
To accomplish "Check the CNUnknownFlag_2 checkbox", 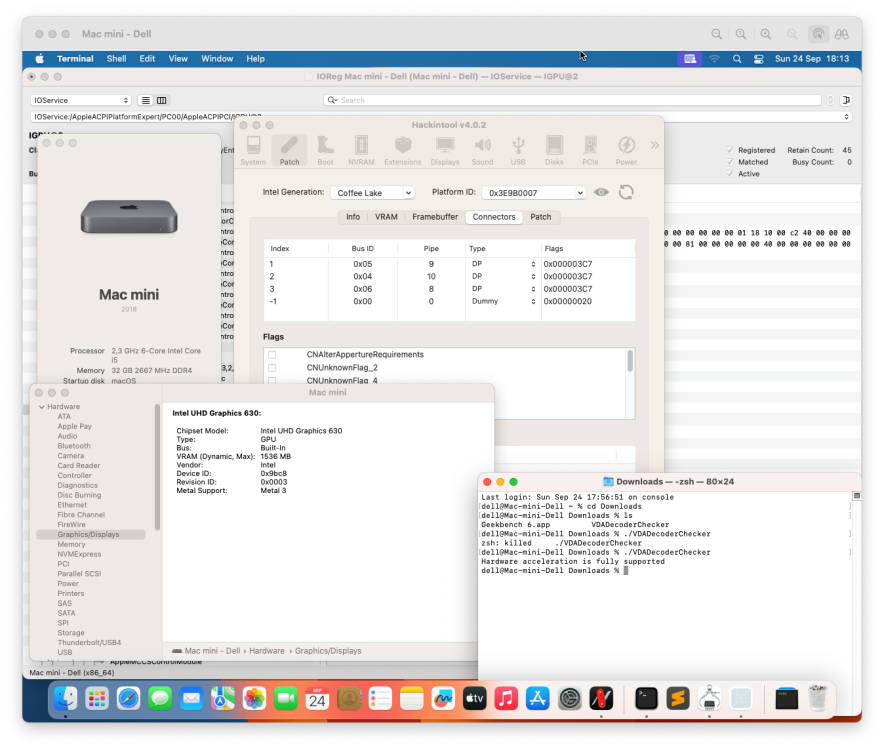I will (272, 368).
